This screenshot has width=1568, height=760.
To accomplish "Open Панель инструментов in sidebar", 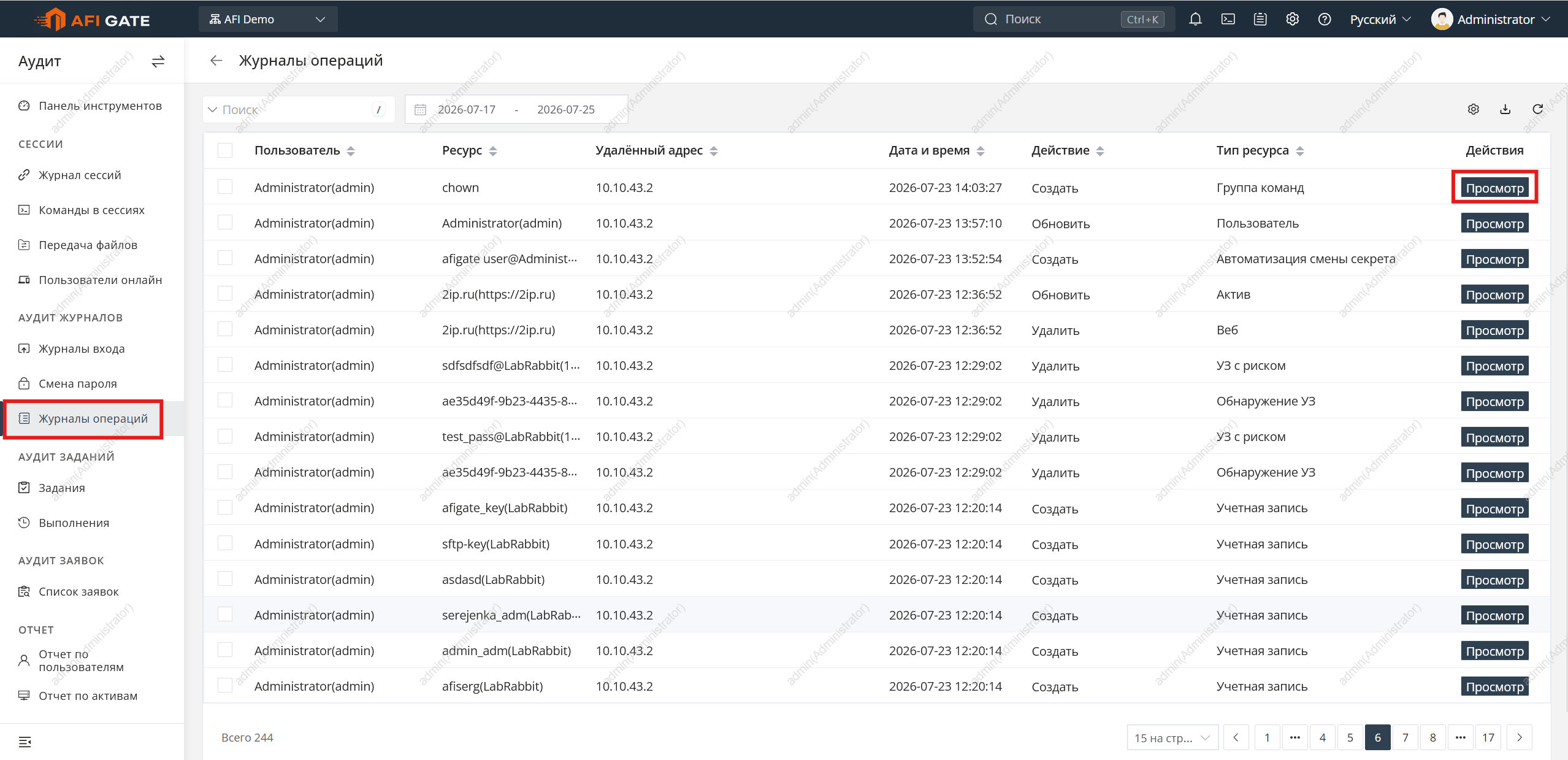I will [92, 106].
